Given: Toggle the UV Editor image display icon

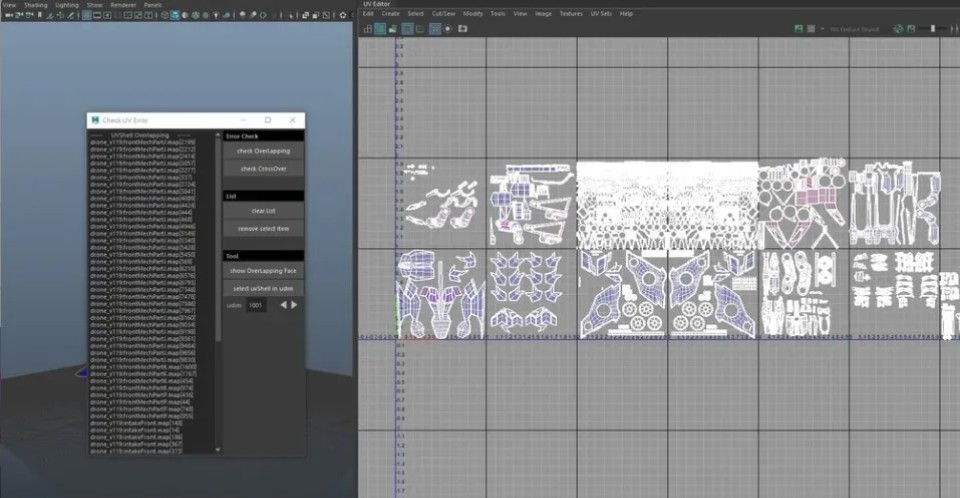Looking at the screenshot, I should tap(381, 29).
